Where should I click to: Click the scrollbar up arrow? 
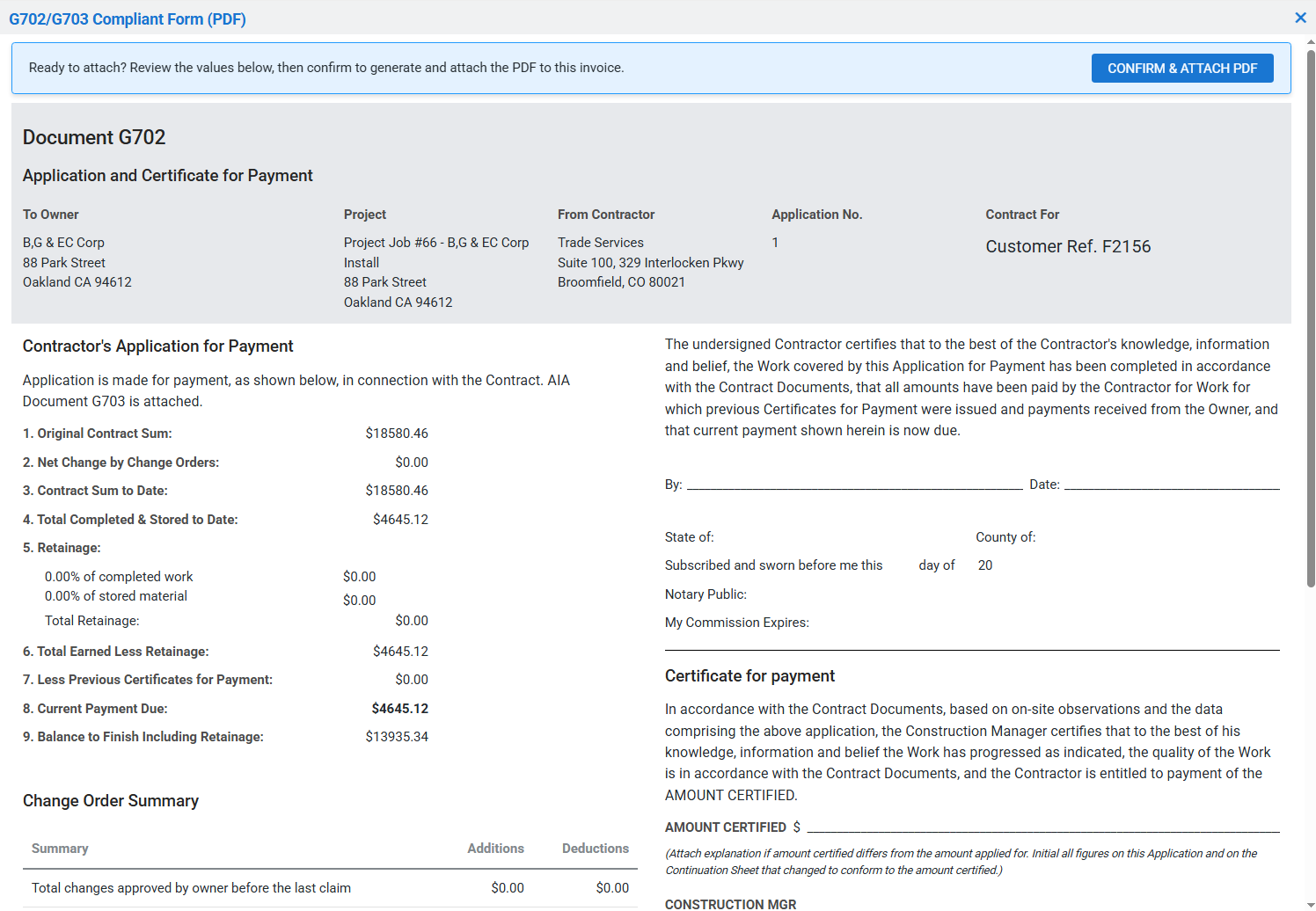1311,41
